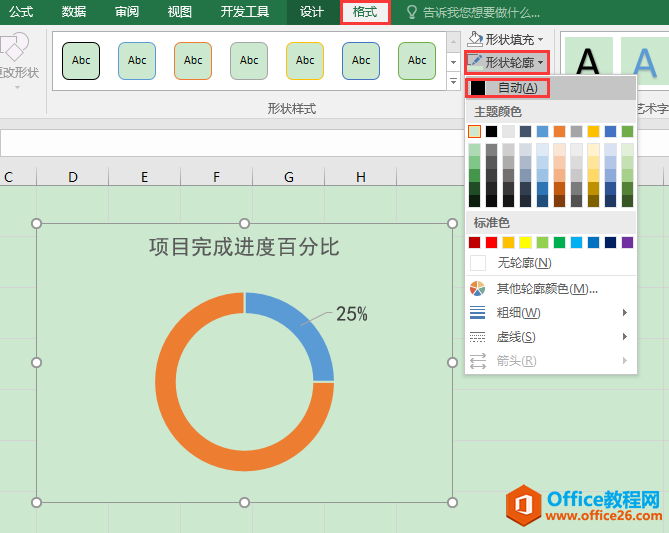Image resolution: width=669 pixels, height=533 pixels.
Task: Click chart title 项目完成进度百分比
Action: coord(244,247)
